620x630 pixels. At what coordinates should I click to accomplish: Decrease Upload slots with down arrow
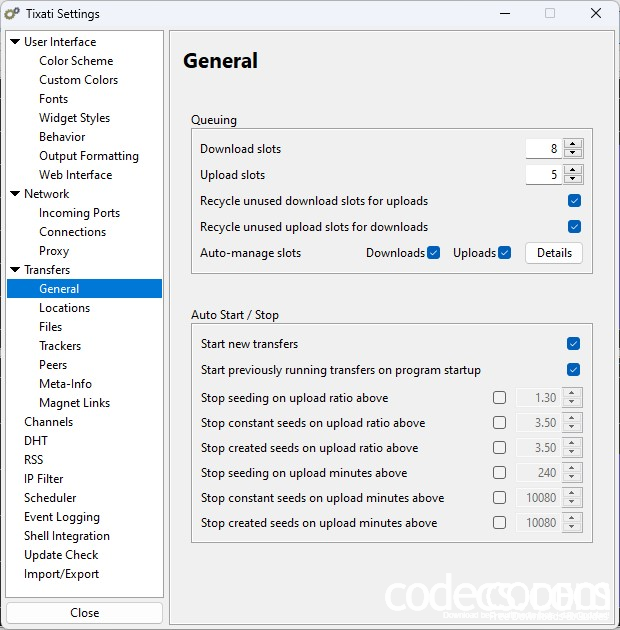coord(573,179)
